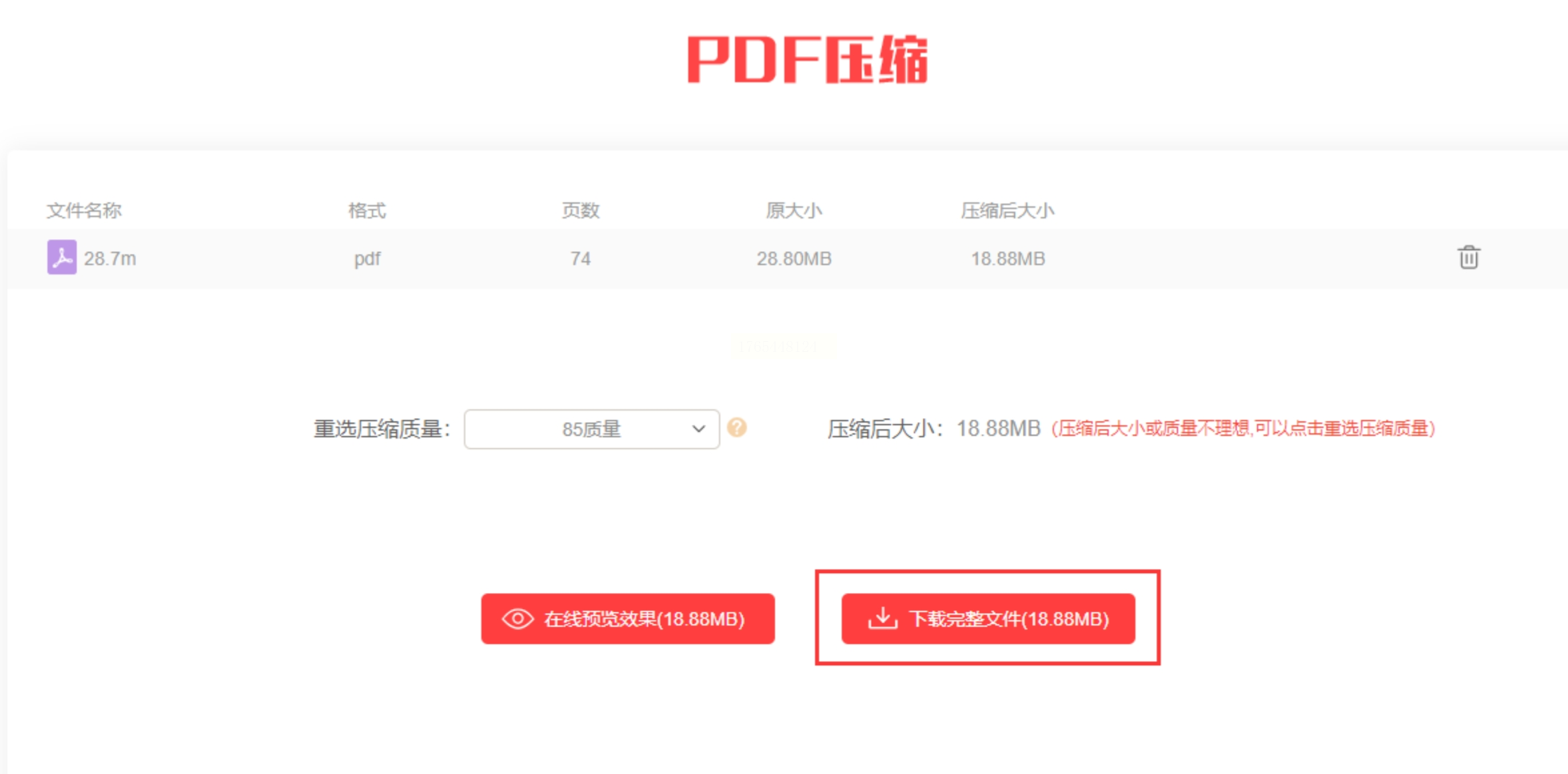The width and height of the screenshot is (1568, 774).
Task: Click the 页数 column header
Action: (580, 210)
